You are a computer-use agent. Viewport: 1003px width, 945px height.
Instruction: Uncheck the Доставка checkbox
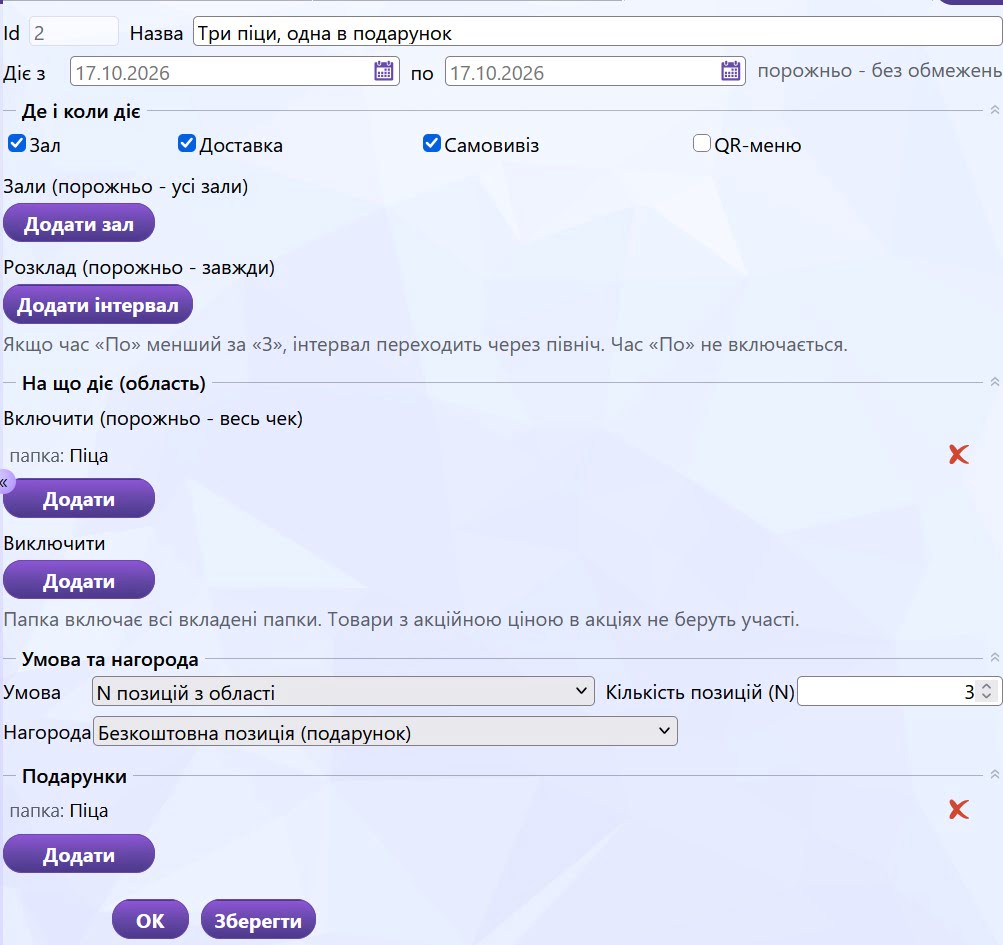click(x=187, y=143)
